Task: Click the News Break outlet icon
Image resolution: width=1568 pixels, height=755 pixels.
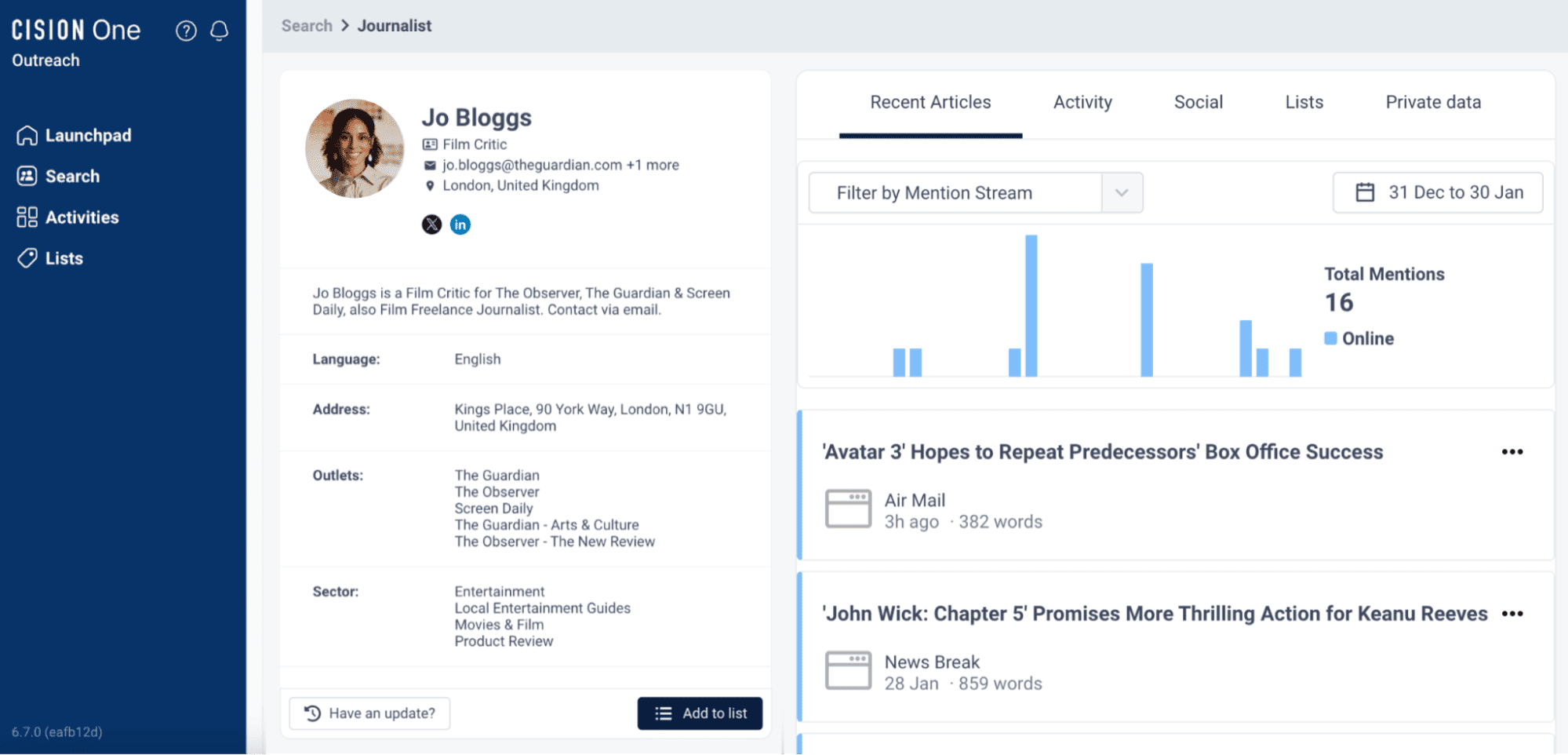Action: [x=848, y=670]
